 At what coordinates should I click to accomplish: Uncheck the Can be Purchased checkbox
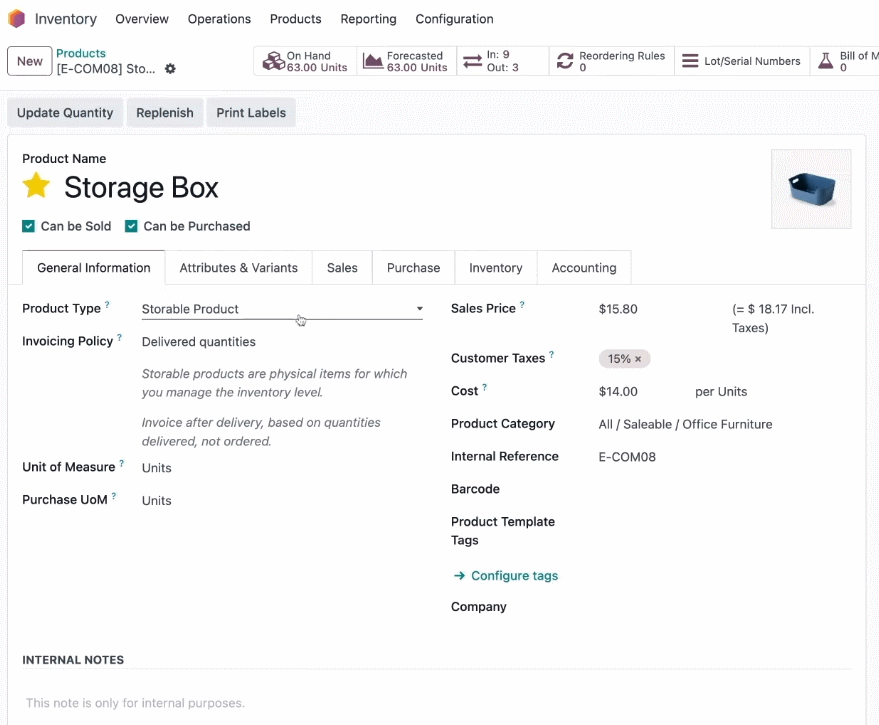click(x=131, y=226)
